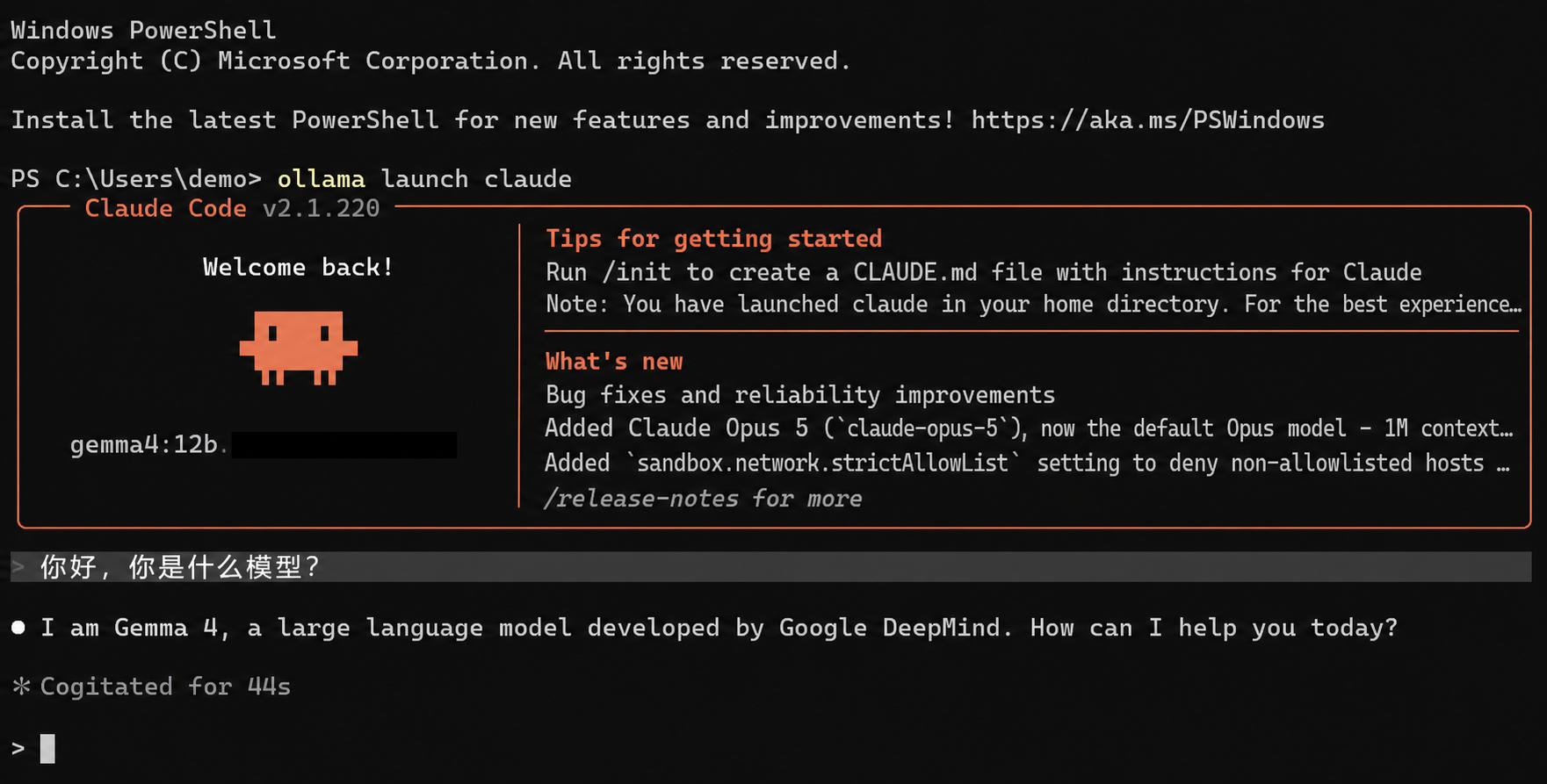Click the 'Welcome back!' greeting text

point(298,268)
